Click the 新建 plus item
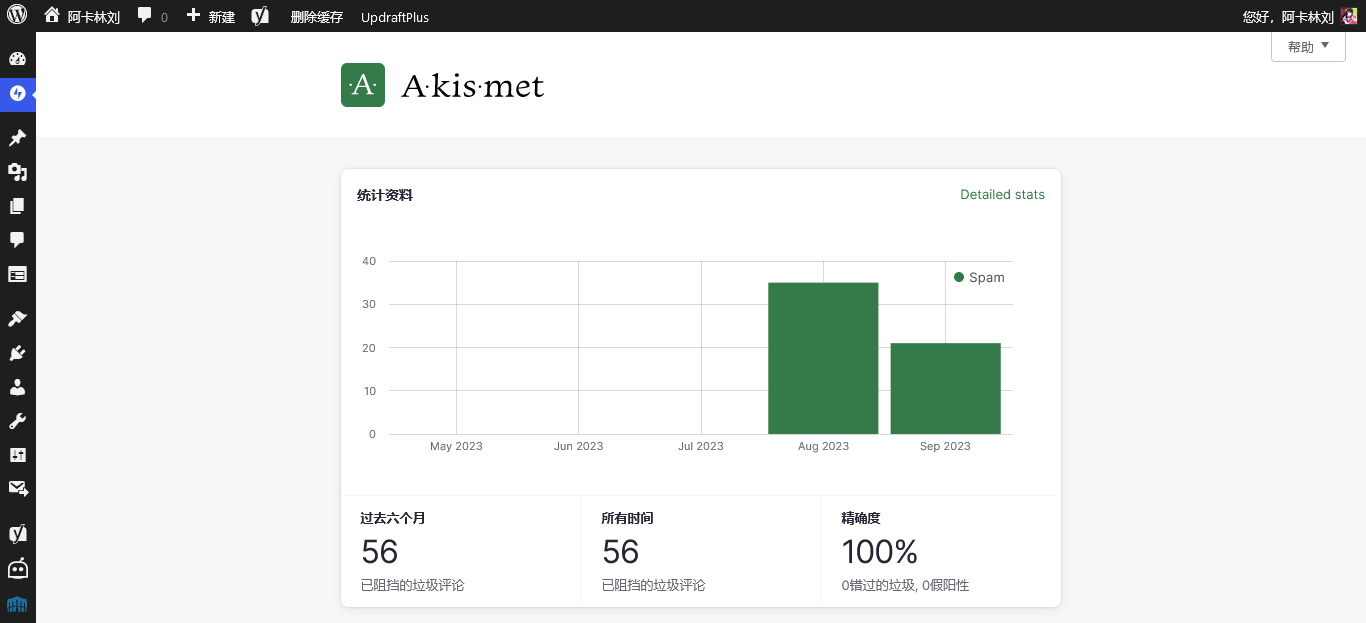This screenshot has height=623, width=1366. click(211, 16)
